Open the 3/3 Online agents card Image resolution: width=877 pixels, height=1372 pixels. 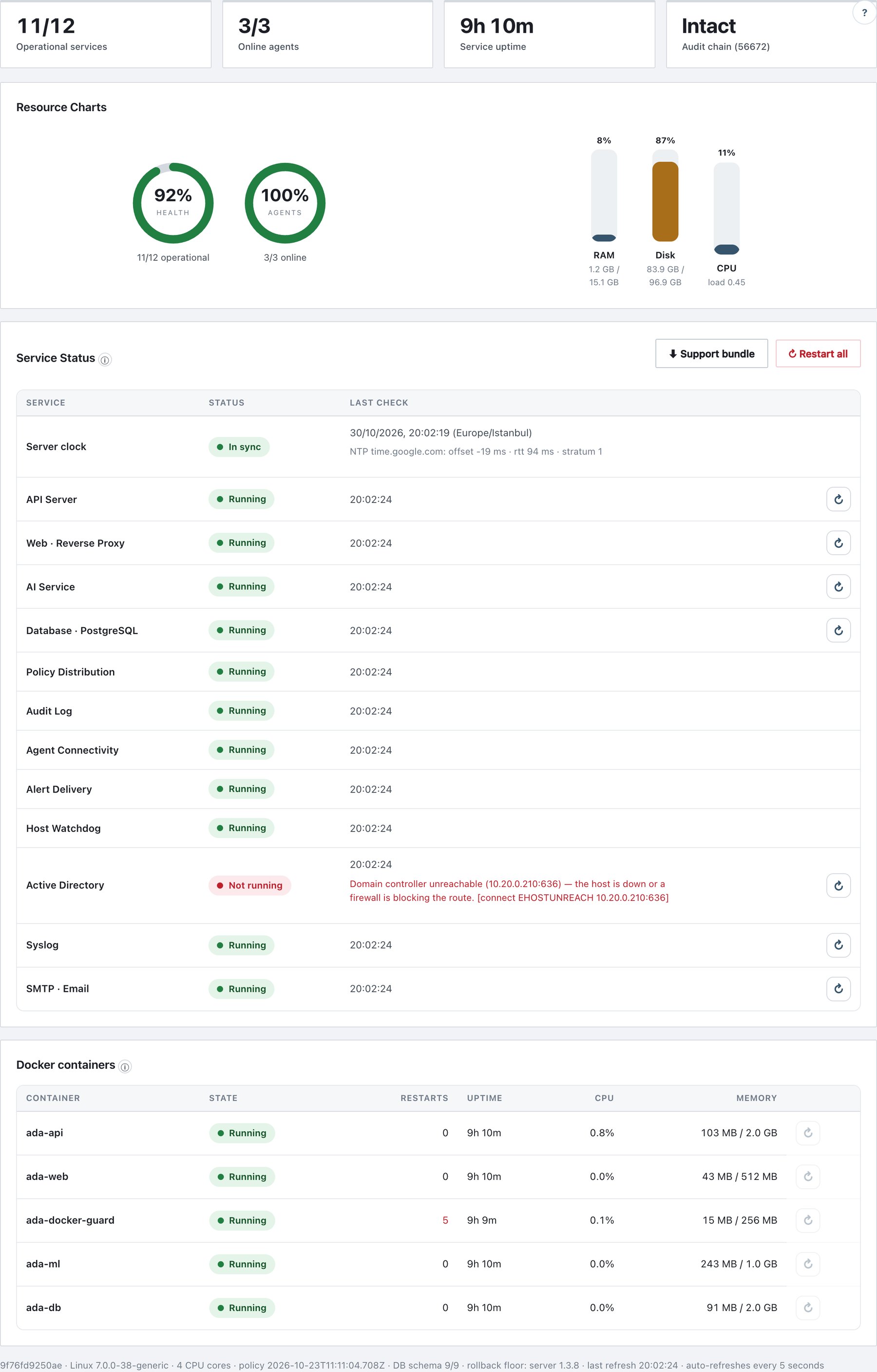click(x=327, y=34)
